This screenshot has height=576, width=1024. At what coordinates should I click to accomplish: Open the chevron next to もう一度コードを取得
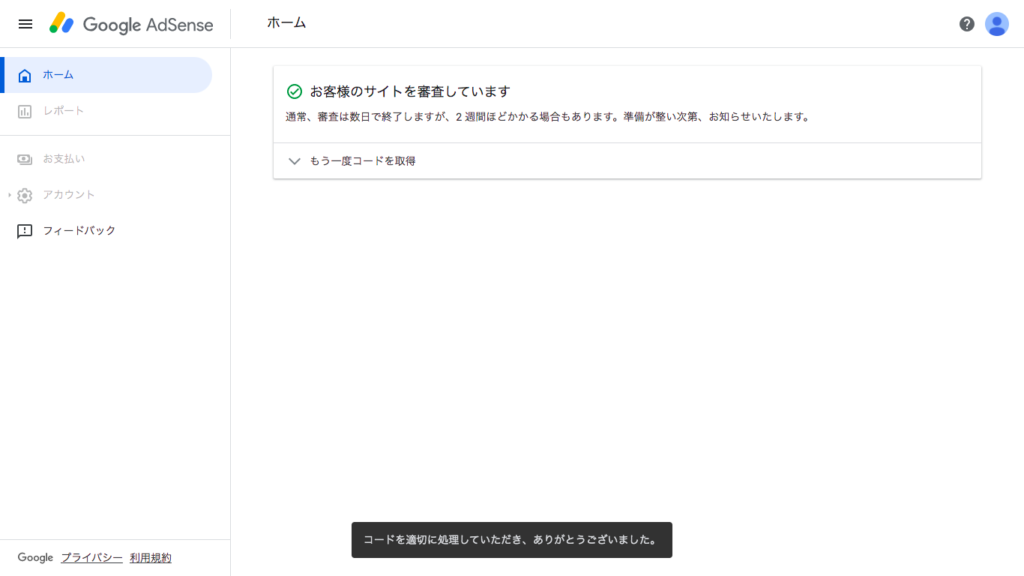[294, 160]
